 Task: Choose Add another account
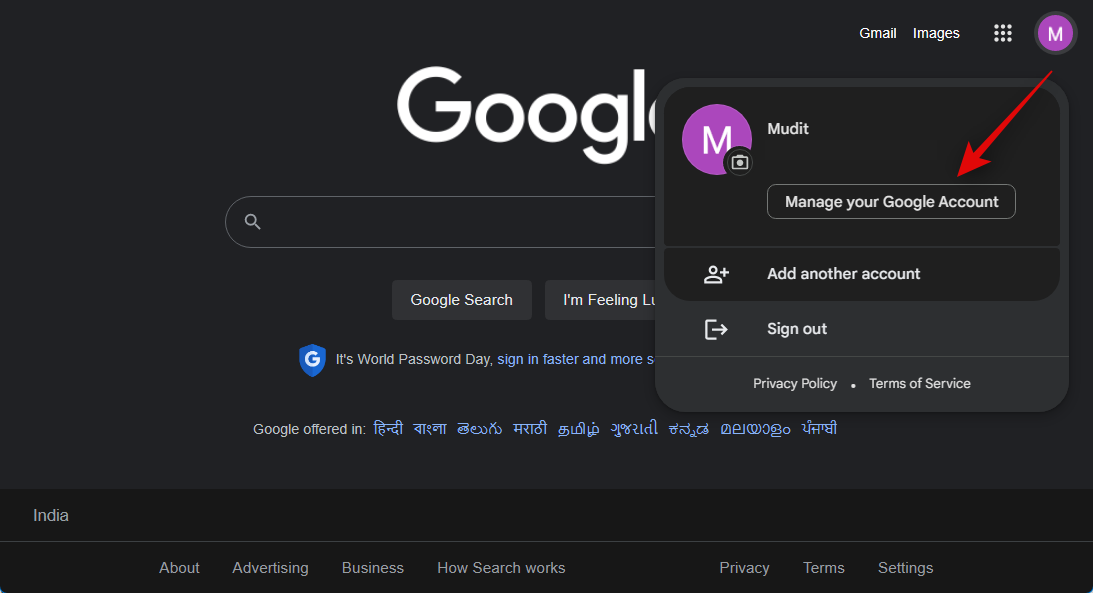[862, 274]
